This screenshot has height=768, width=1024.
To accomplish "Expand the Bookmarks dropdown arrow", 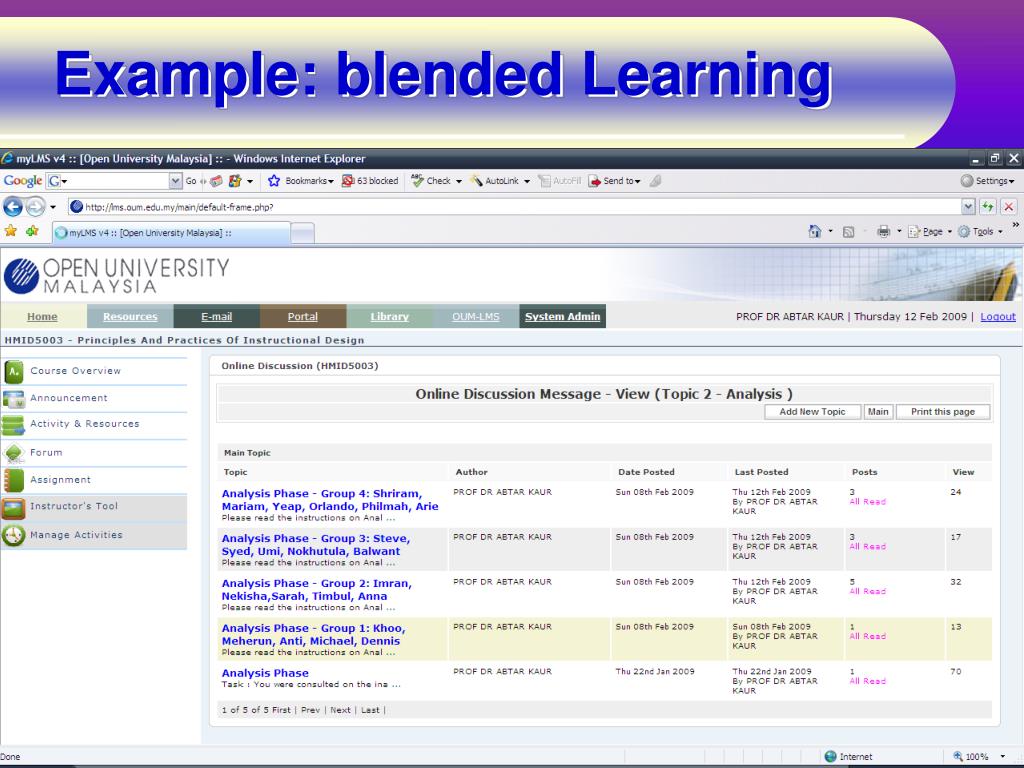I will pos(331,182).
